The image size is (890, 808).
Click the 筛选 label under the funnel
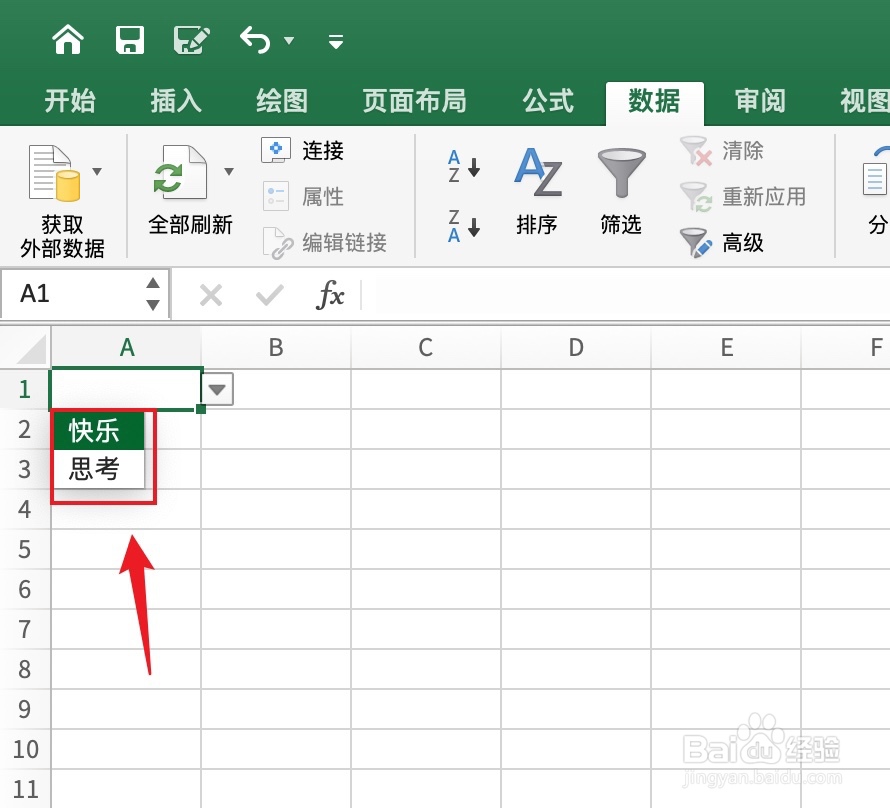coord(621,225)
